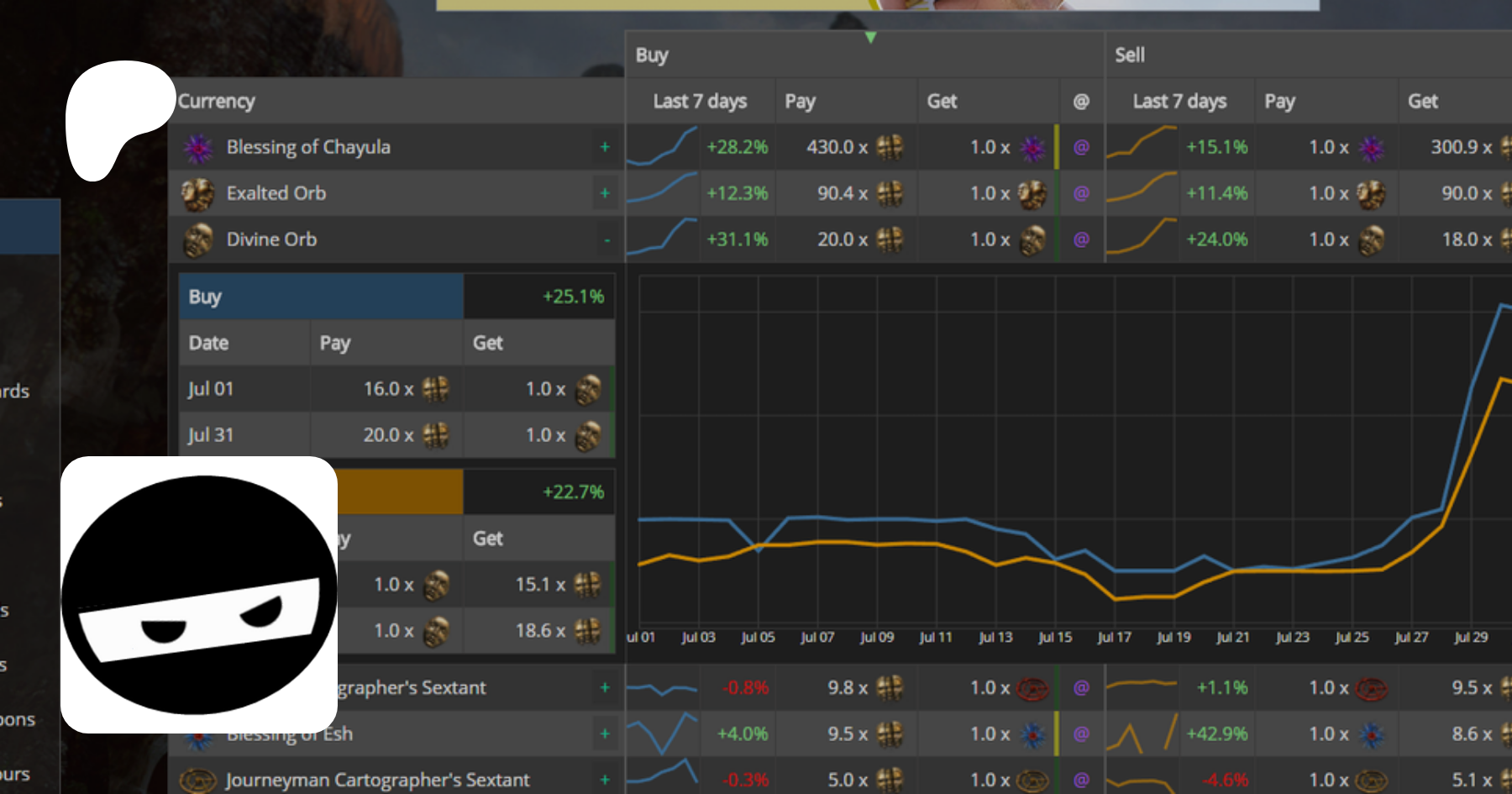The height and width of the screenshot is (794, 1512).
Task: Click the Journeyman Cartographer's Sextant icon
Action: click(x=198, y=781)
